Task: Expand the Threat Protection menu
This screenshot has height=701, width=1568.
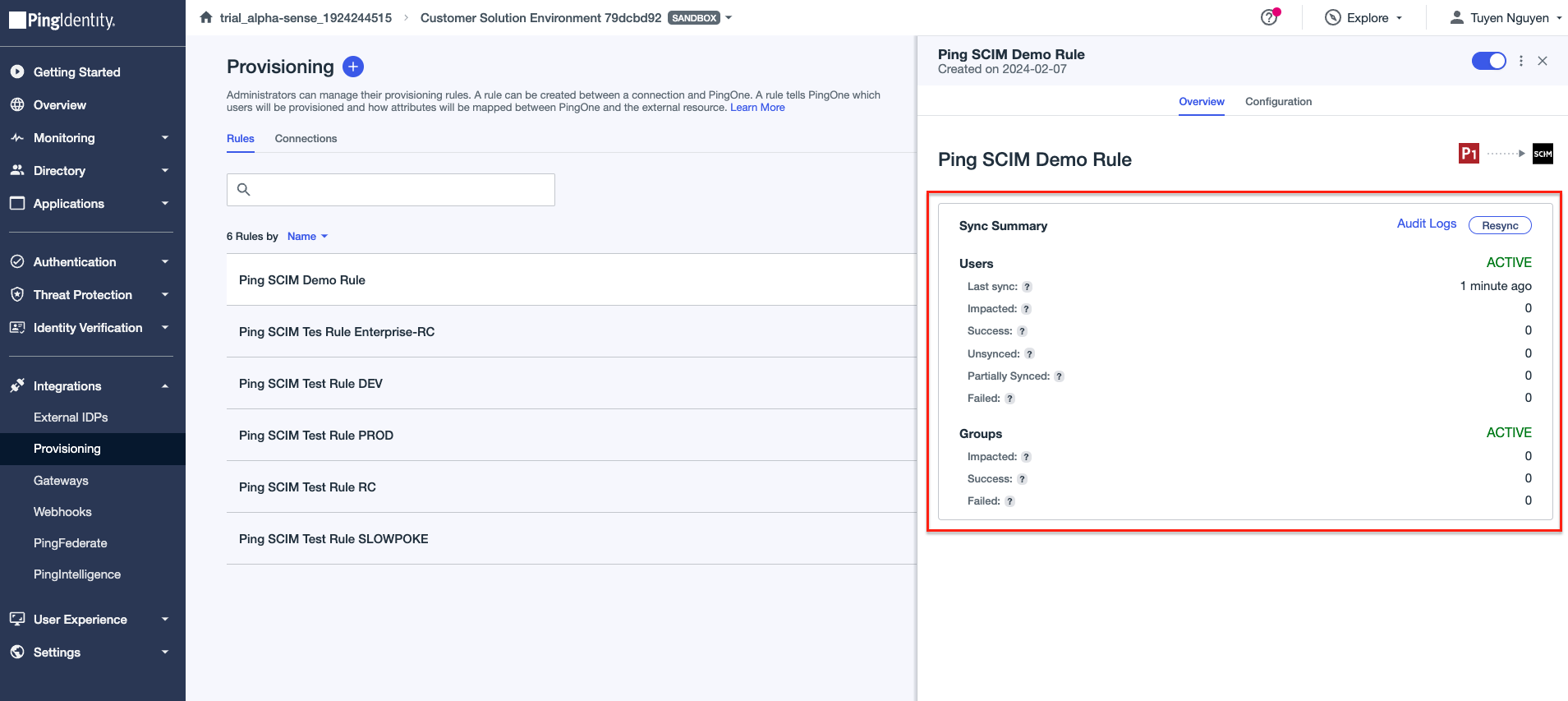Action: (165, 295)
